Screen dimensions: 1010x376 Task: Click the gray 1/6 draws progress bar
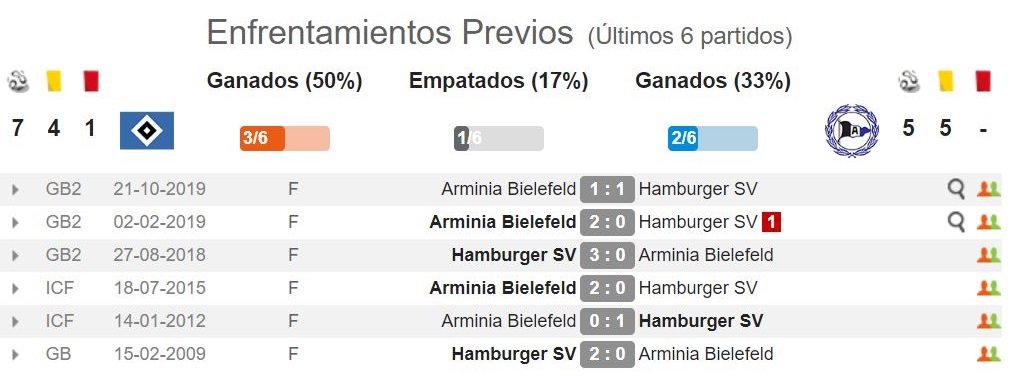click(499, 138)
